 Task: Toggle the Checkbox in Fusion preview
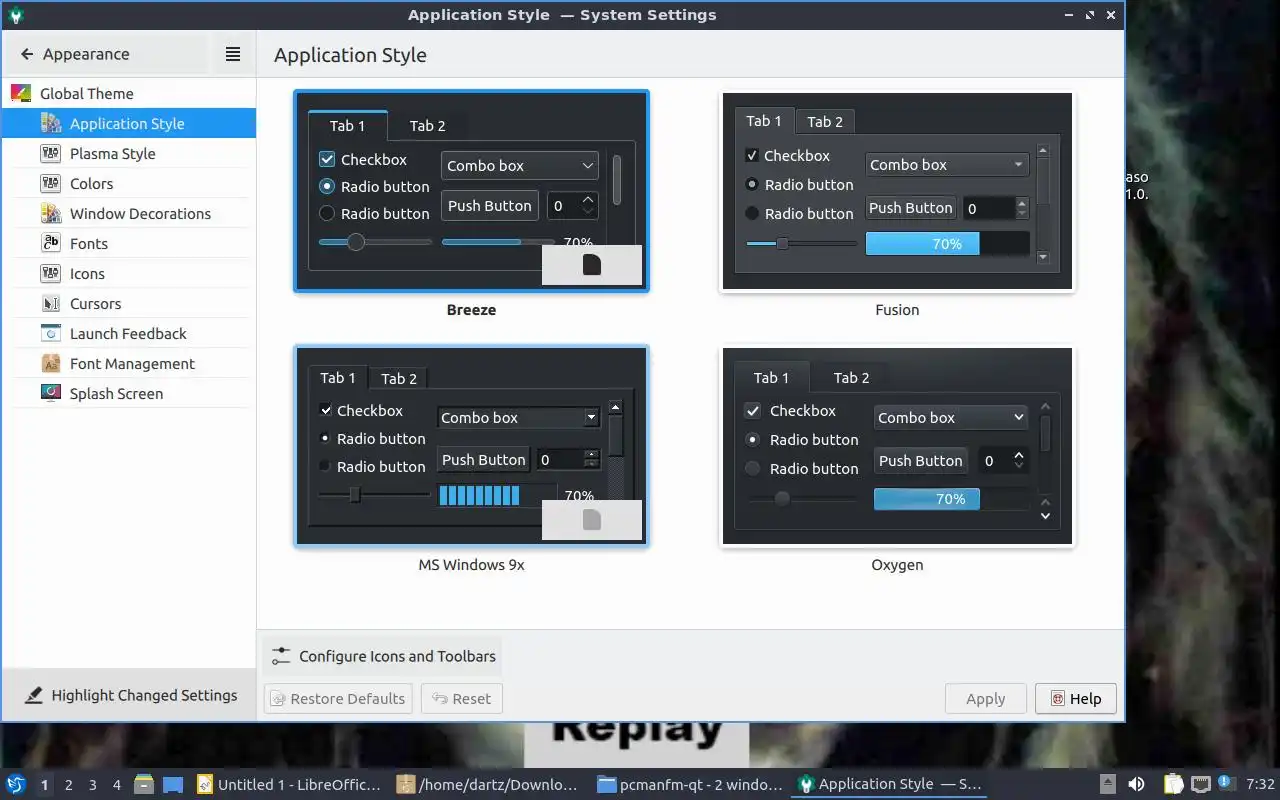click(752, 156)
